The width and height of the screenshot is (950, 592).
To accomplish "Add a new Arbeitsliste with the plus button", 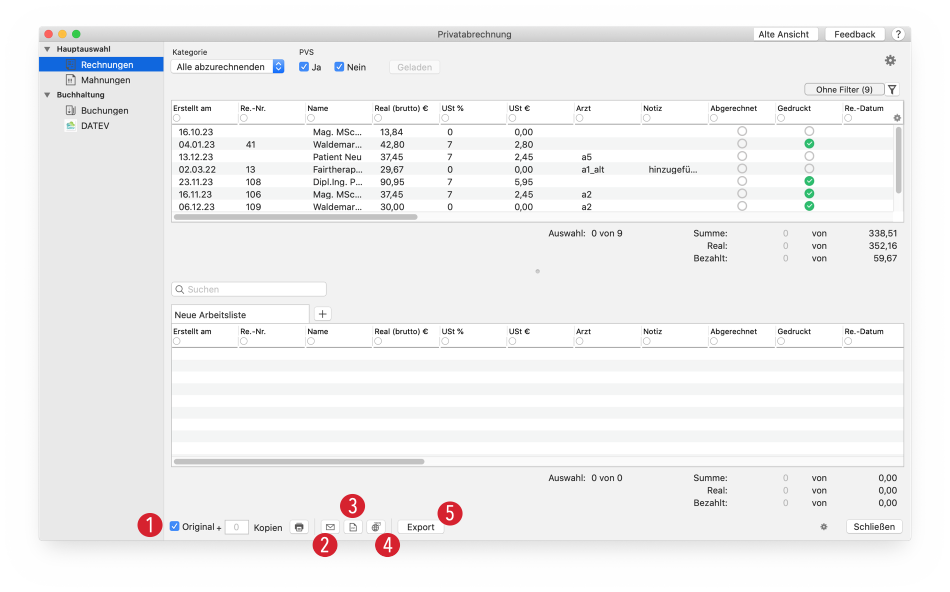I will [322, 314].
